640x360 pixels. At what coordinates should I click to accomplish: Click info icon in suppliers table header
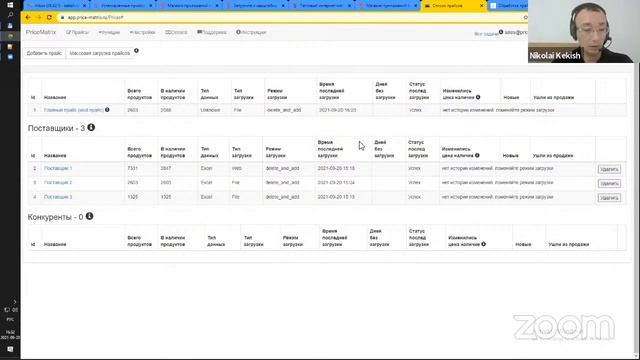pyautogui.click(x=477, y=155)
